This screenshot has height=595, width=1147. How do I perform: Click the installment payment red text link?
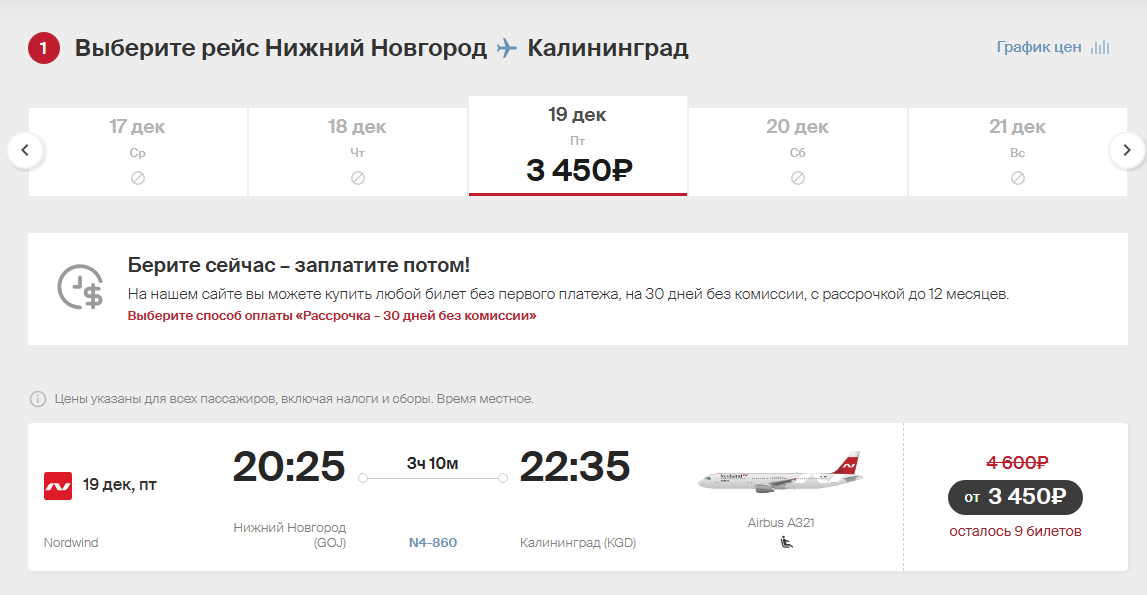click(x=331, y=316)
